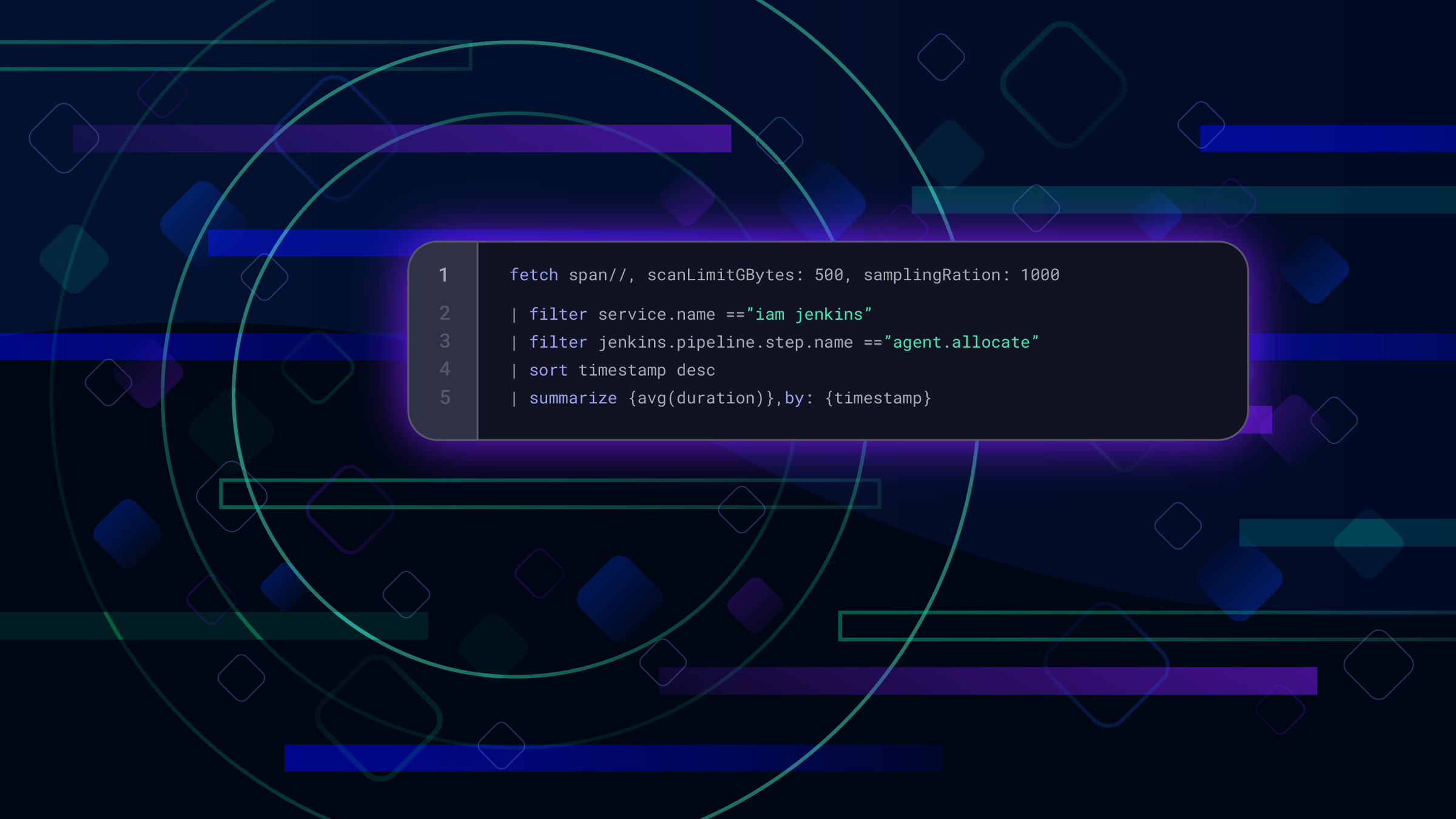Click line number 5 in the gutter
The width and height of the screenshot is (1456, 819).
tap(445, 398)
